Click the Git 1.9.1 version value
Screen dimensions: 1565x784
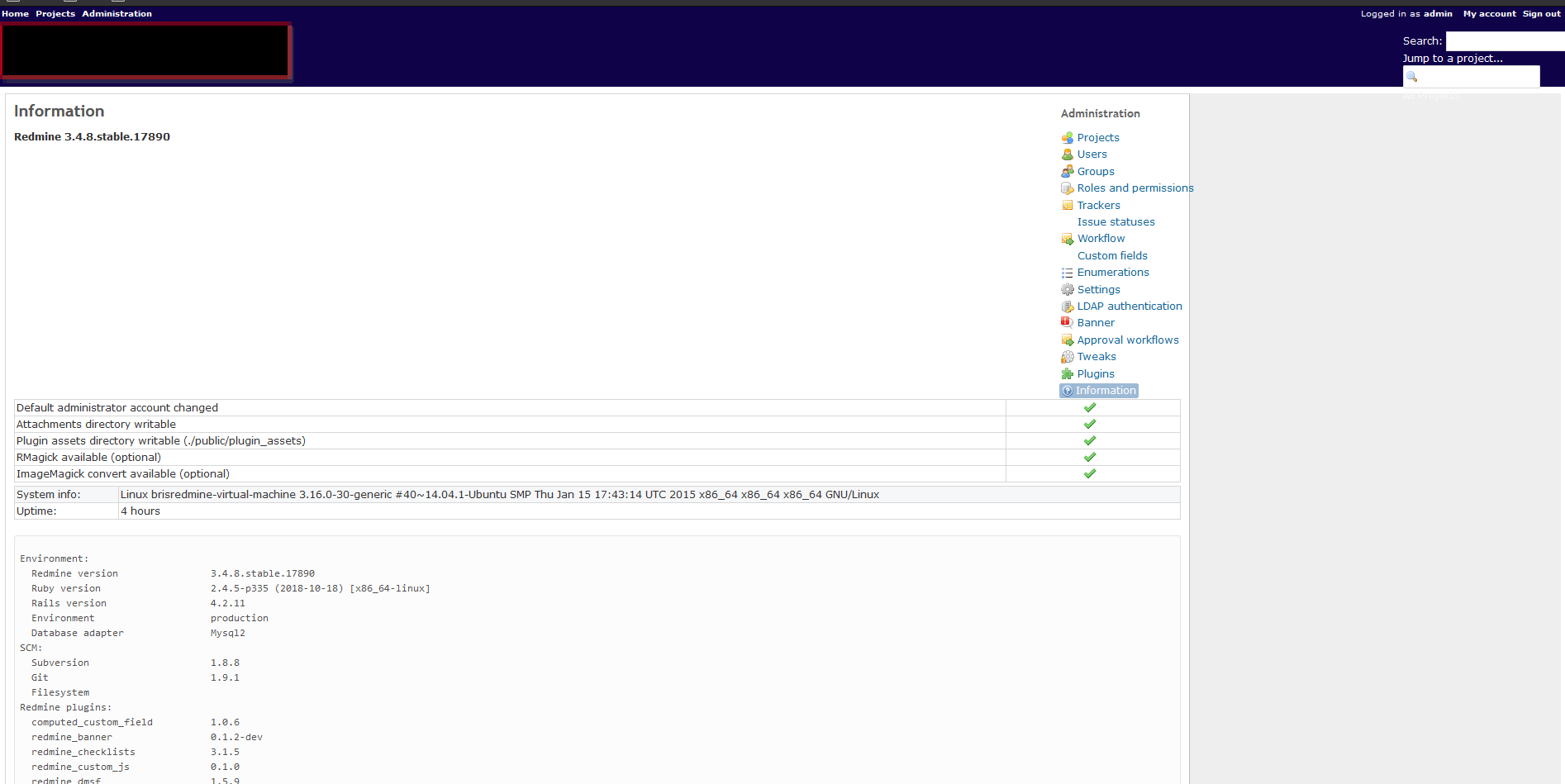(225, 678)
